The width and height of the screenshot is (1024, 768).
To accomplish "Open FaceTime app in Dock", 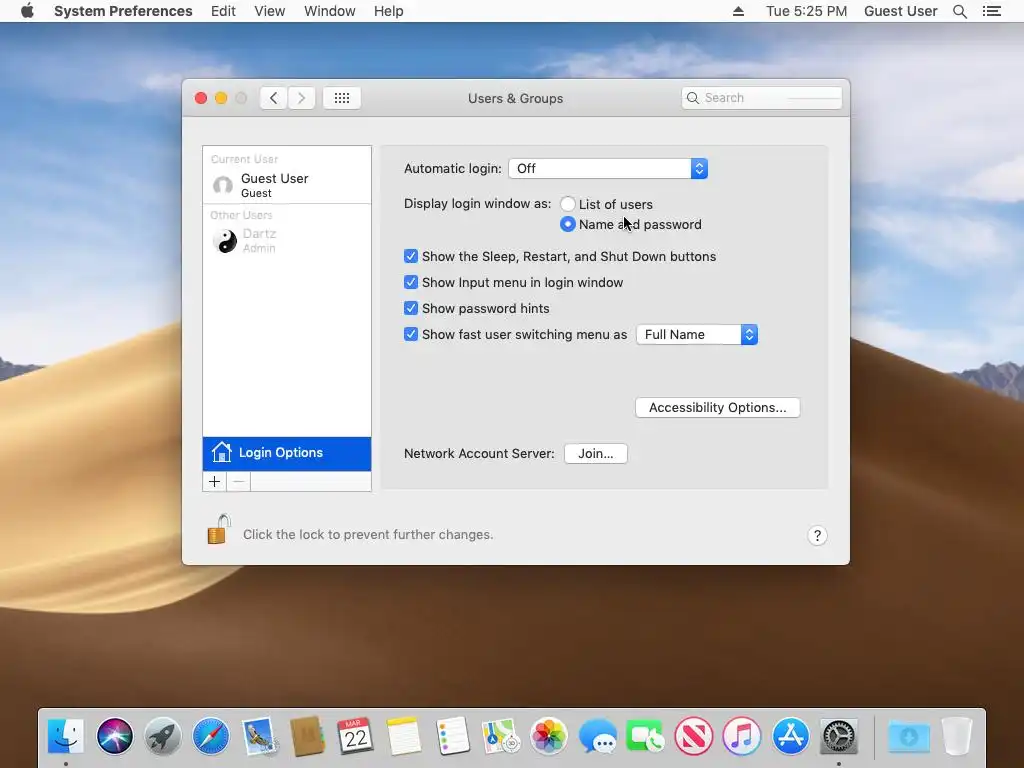I will [x=645, y=736].
